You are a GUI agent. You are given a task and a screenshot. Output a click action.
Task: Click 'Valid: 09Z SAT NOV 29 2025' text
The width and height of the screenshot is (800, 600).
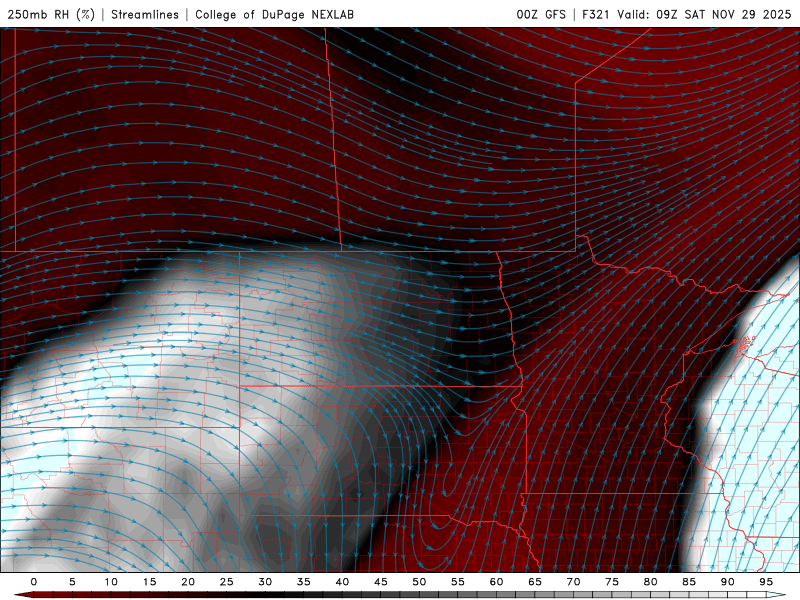point(704,14)
